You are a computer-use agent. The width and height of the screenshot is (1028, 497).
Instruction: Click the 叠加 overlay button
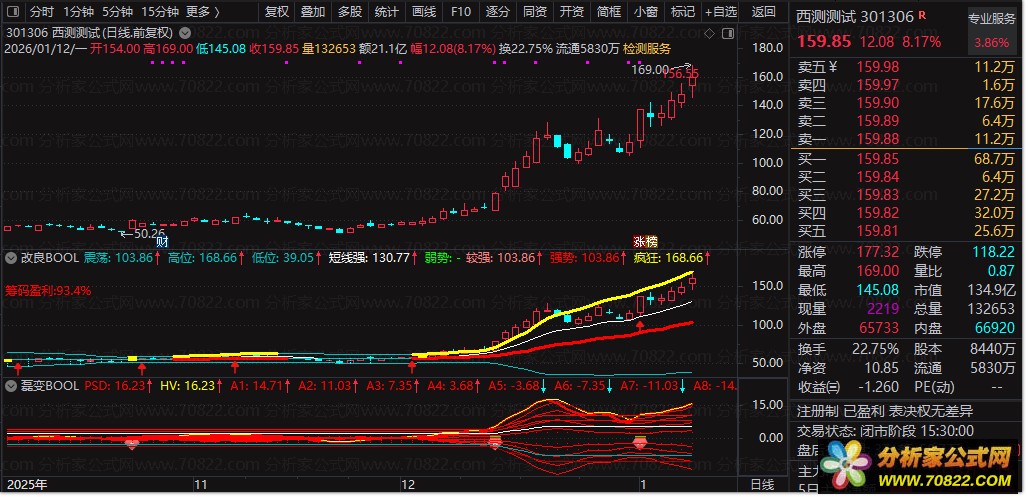click(x=313, y=11)
